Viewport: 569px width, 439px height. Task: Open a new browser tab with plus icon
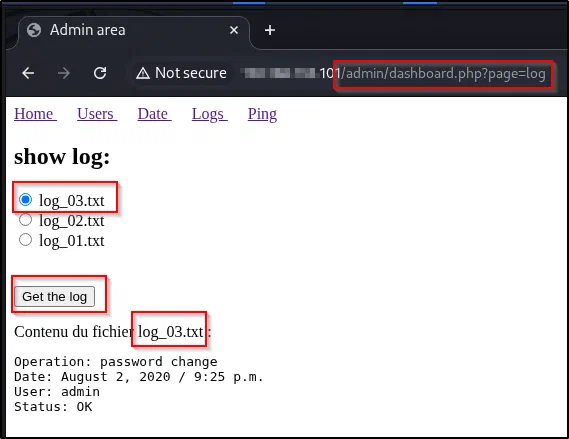pyautogui.click(x=270, y=30)
